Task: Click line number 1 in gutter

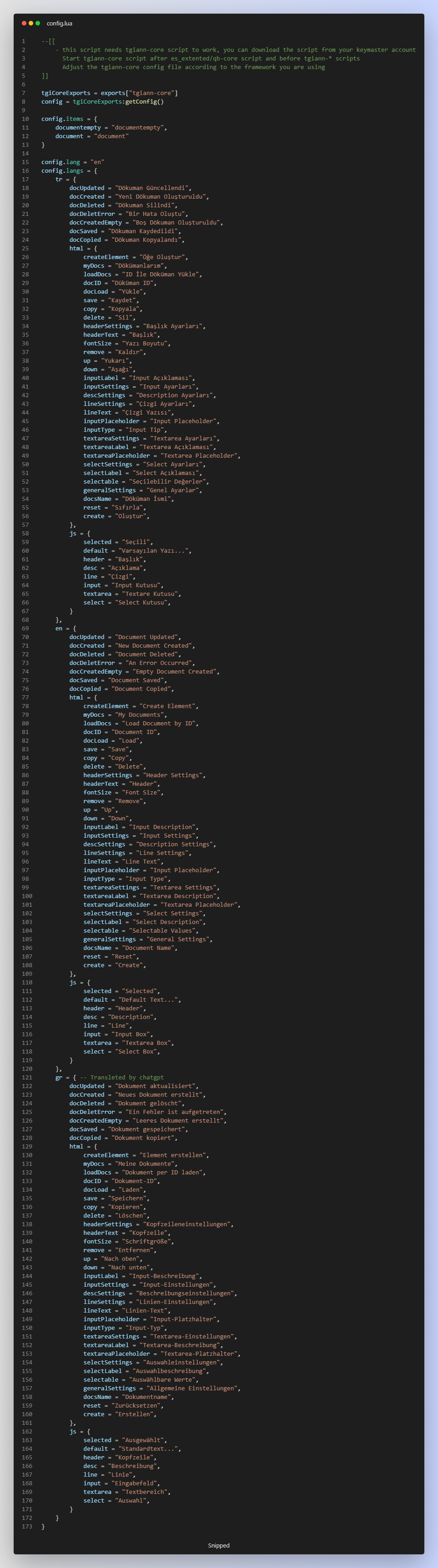Action: [x=24, y=41]
